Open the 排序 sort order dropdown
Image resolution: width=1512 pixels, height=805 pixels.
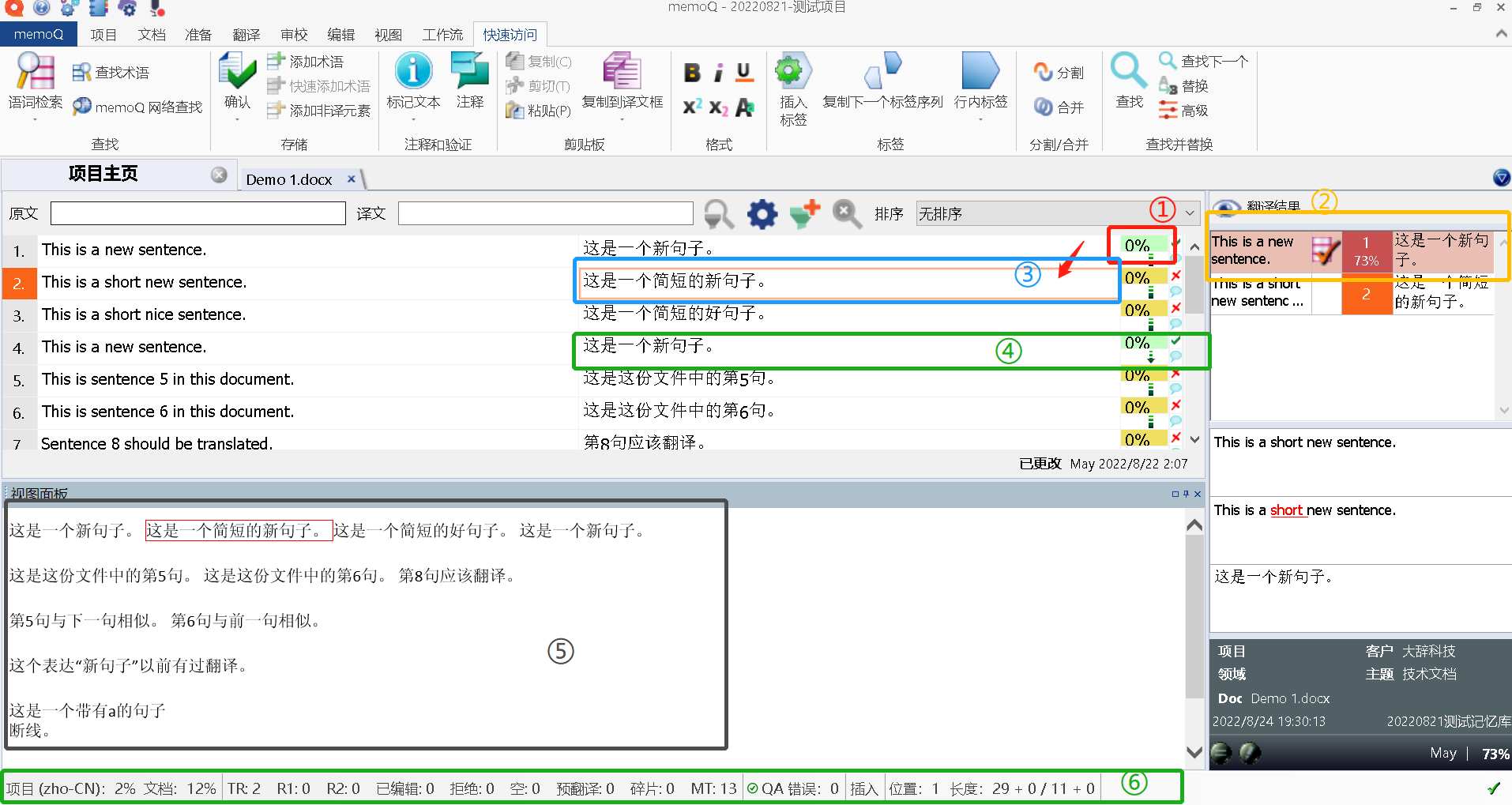coord(1058,214)
